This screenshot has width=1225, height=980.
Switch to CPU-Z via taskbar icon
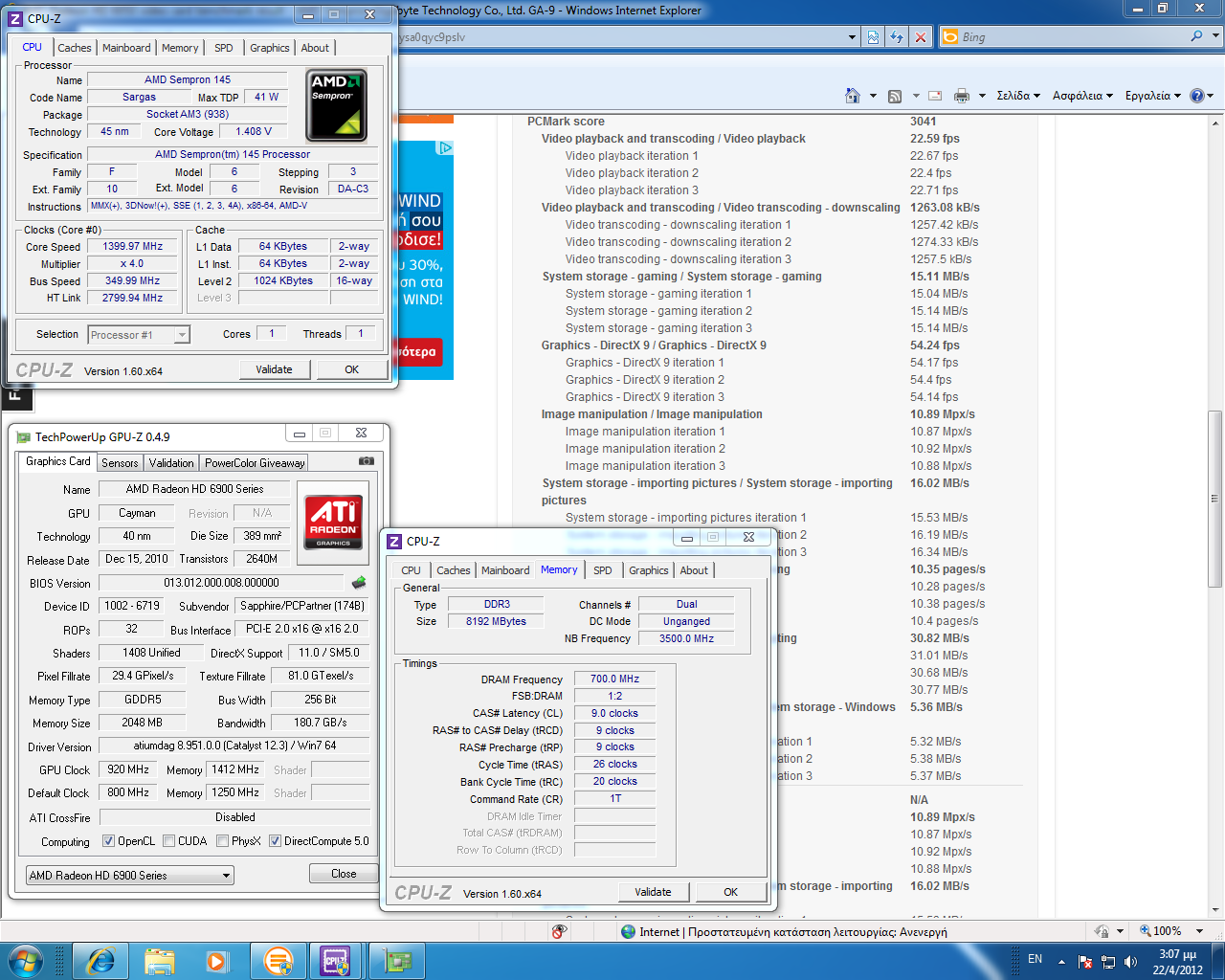coord(336,960)
